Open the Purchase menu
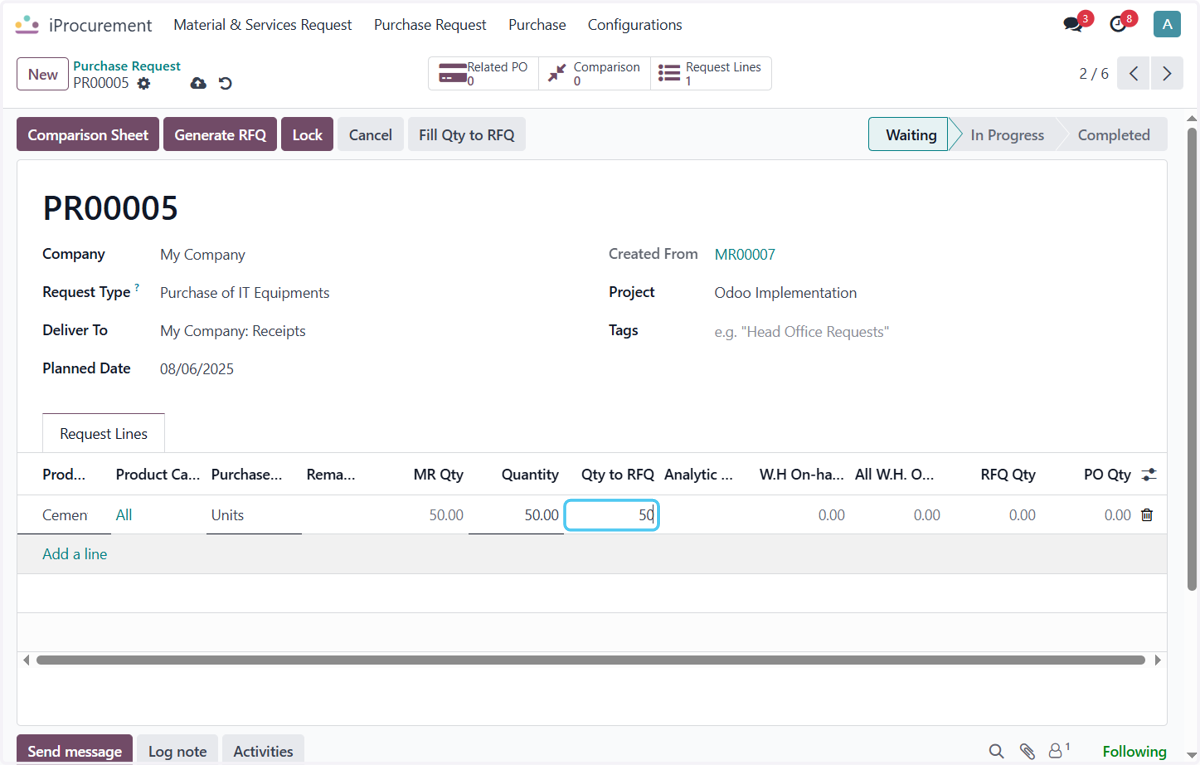Viewport: 1200px width, 765px height. click(537, 25)
